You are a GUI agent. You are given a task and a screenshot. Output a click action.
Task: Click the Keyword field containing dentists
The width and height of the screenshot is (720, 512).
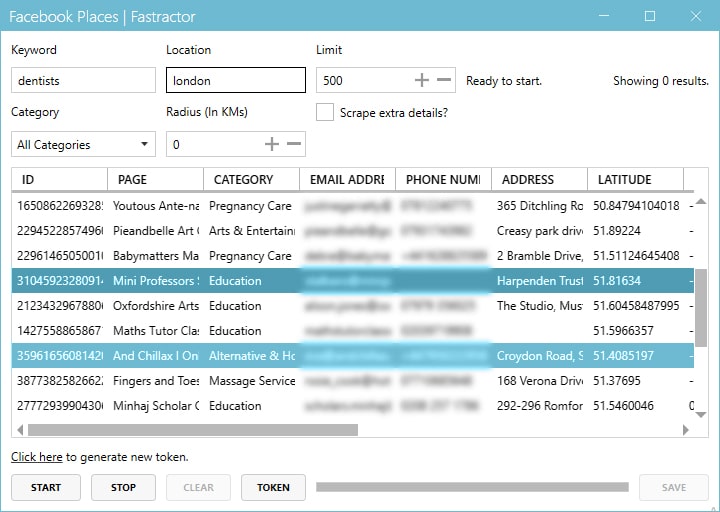(84, 80)
